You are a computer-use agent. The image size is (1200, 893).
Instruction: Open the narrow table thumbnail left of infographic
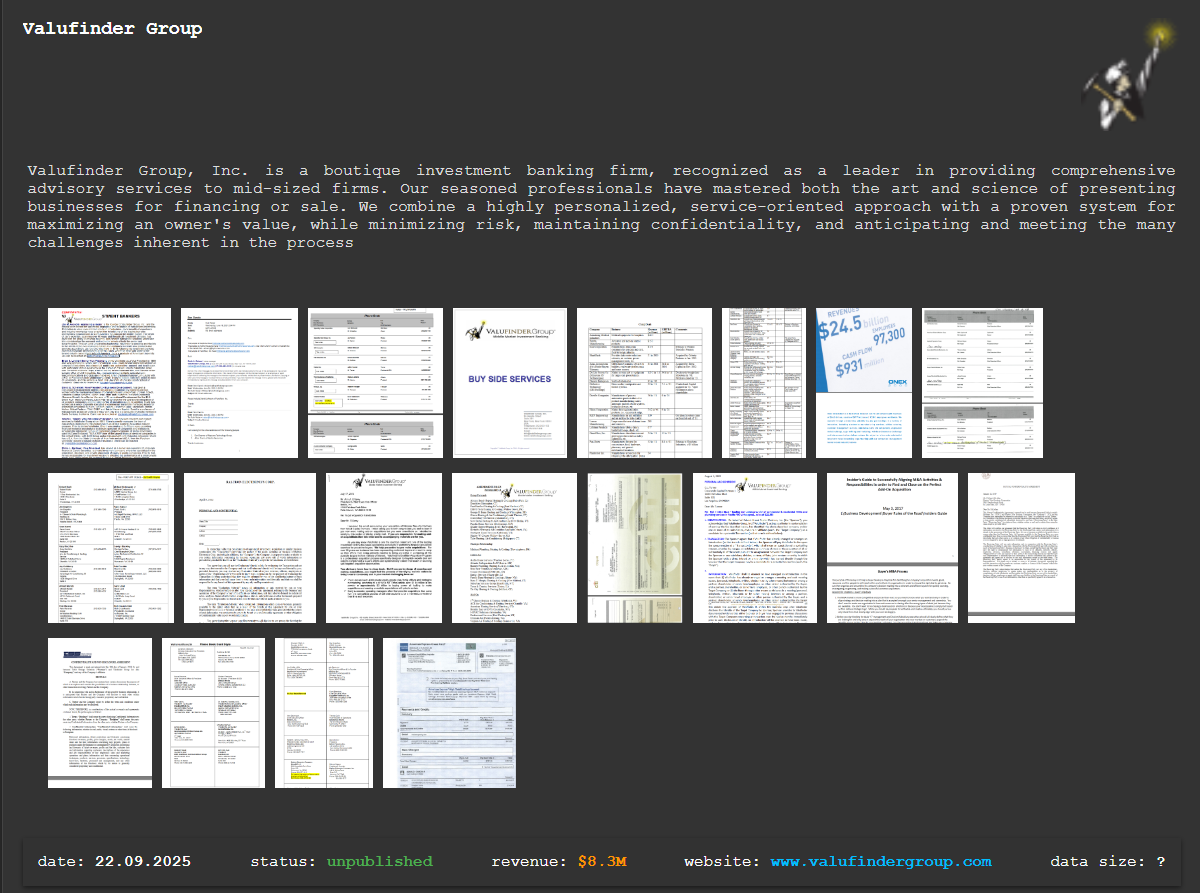pyautogui.click(x=763, y=383)
